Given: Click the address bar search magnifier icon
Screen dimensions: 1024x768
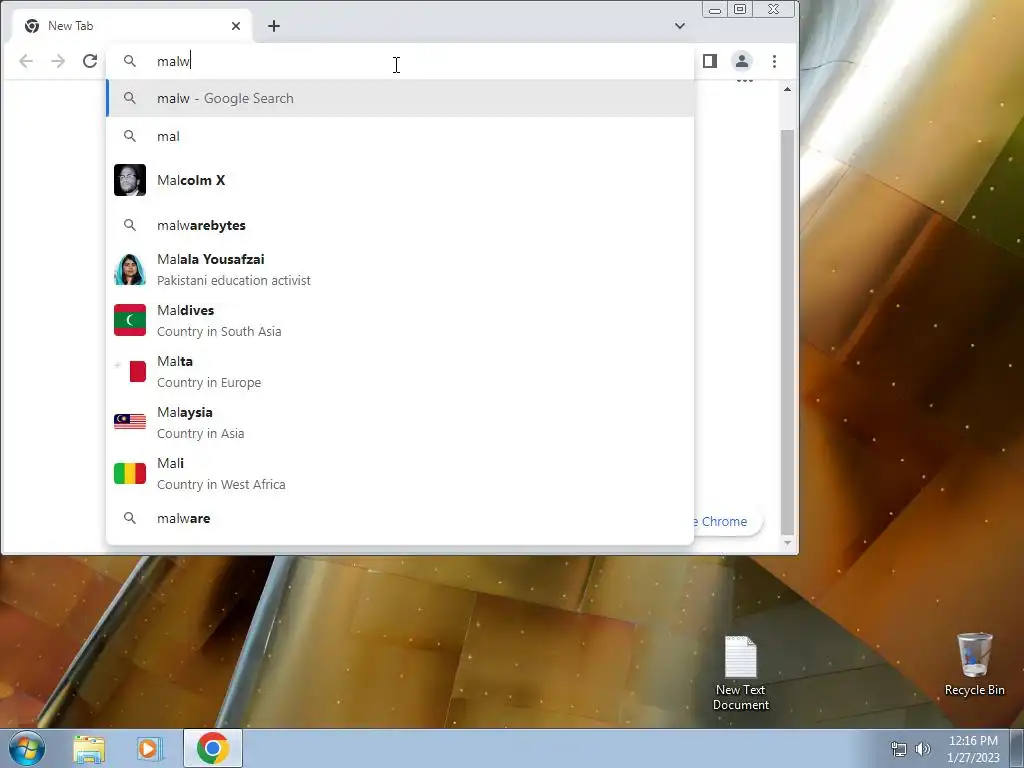Looking at the screenshot, I should [x=130, y=61].
